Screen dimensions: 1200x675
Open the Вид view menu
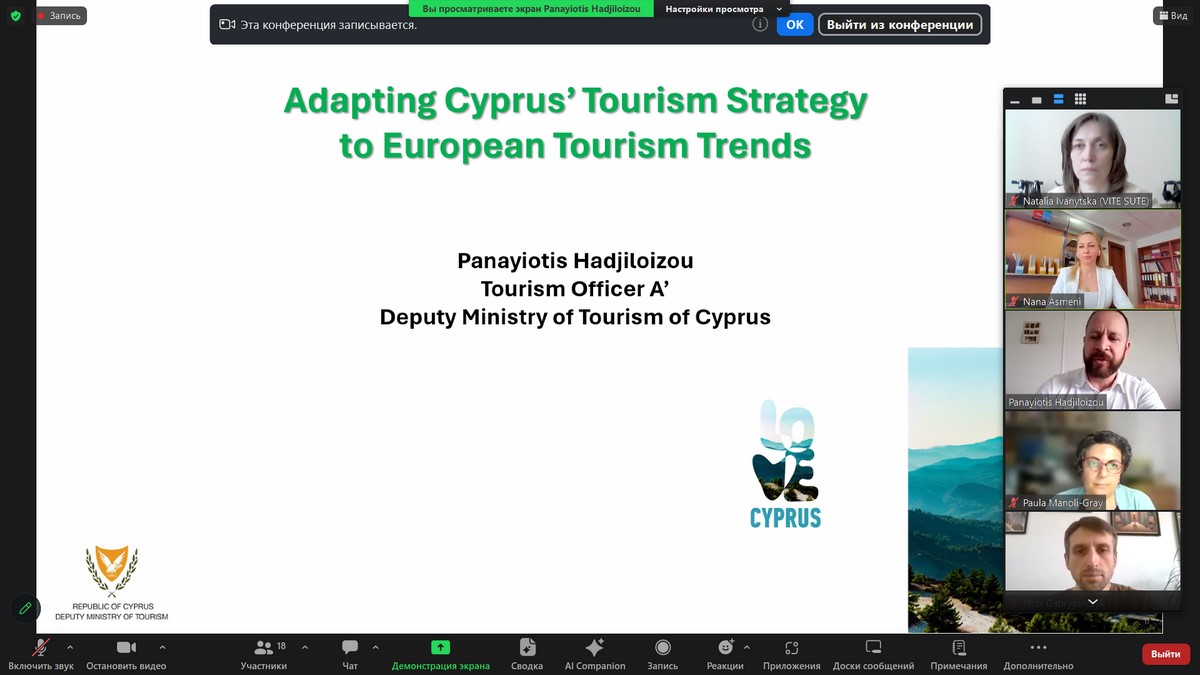[1174, 16]
